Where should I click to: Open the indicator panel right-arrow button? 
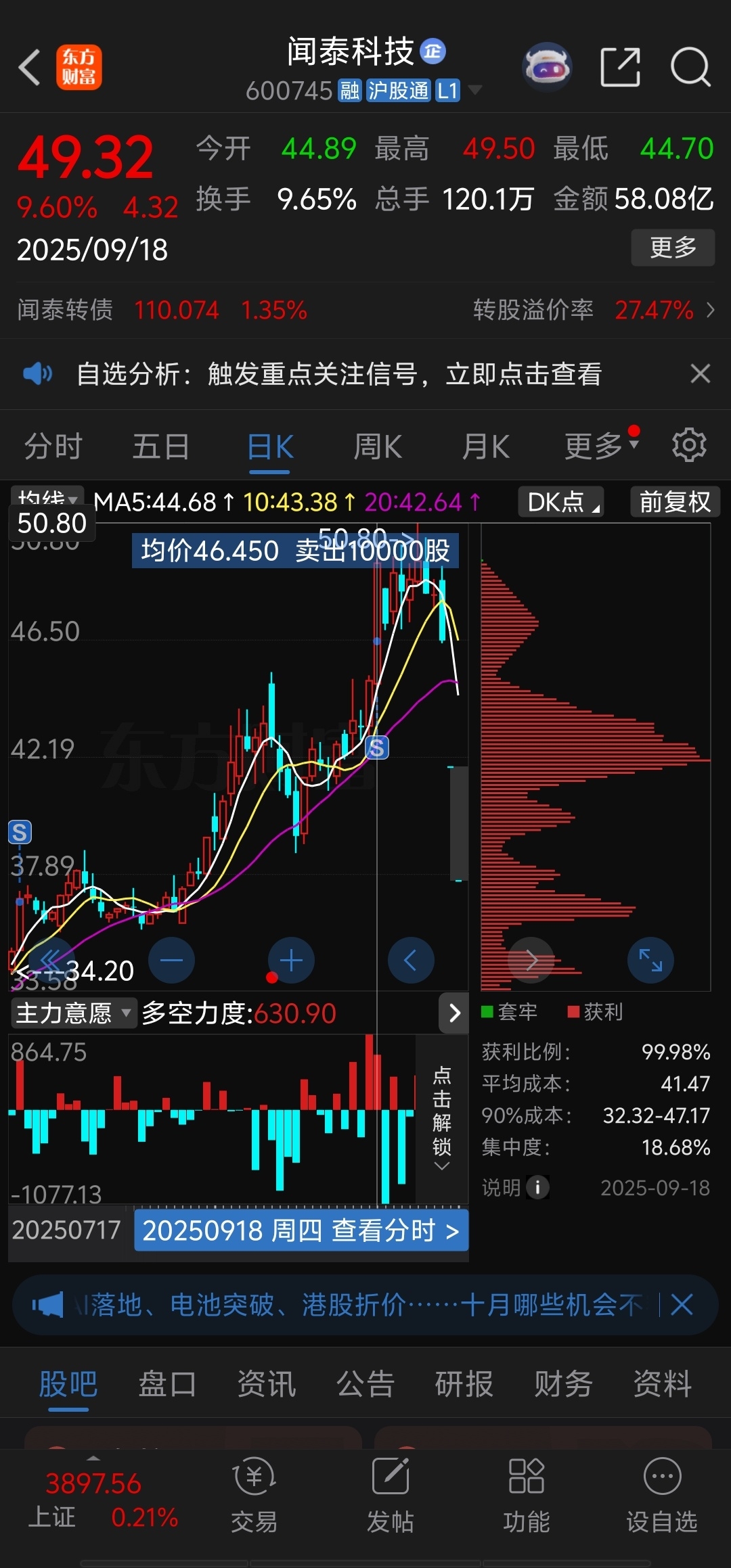(454, 1013)
